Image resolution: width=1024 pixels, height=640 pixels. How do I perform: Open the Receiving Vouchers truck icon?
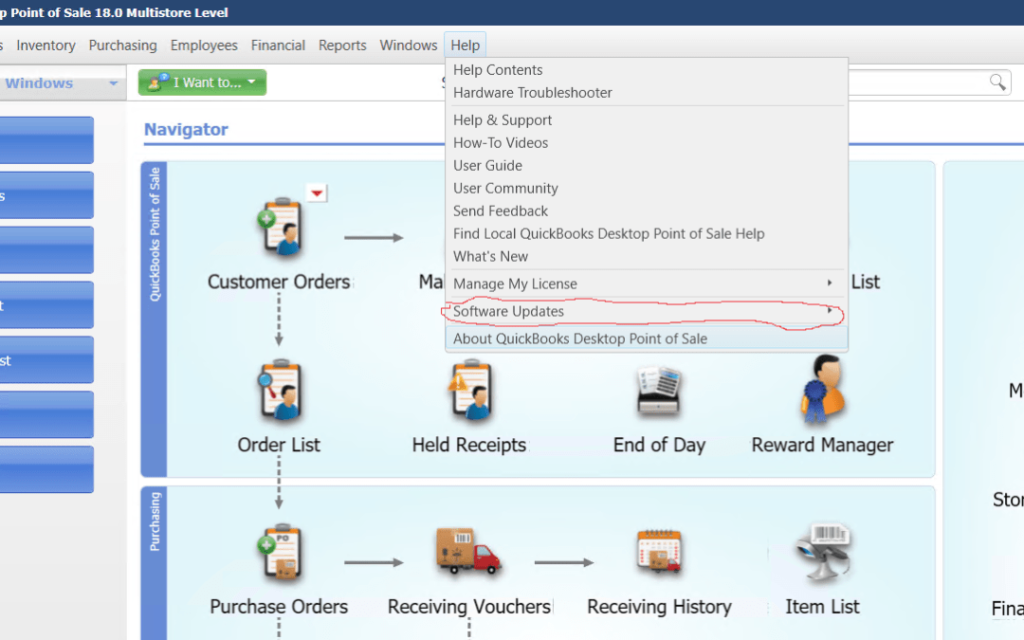468,551
